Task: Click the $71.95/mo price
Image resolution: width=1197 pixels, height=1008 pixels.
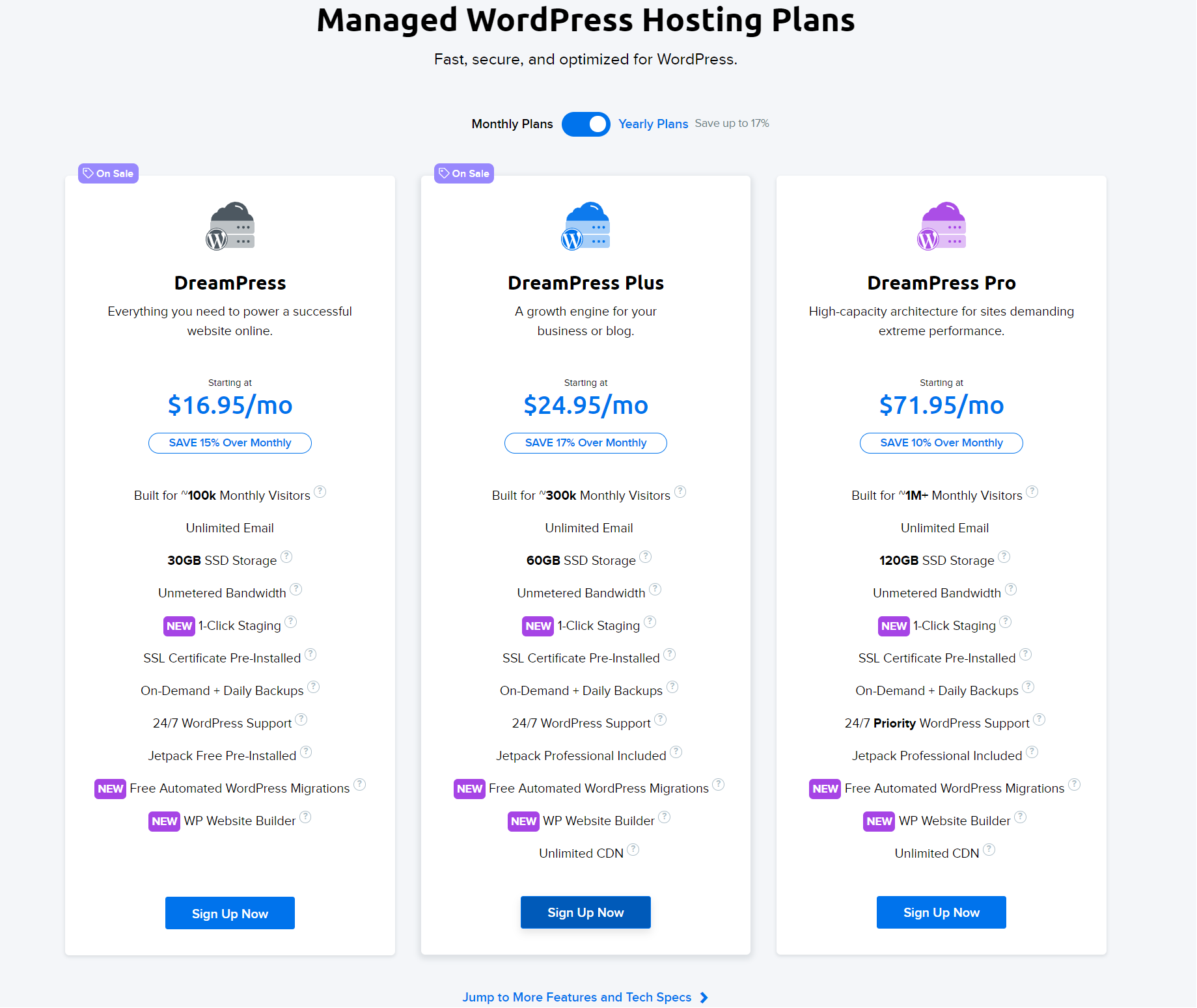Action: point(941,405)
